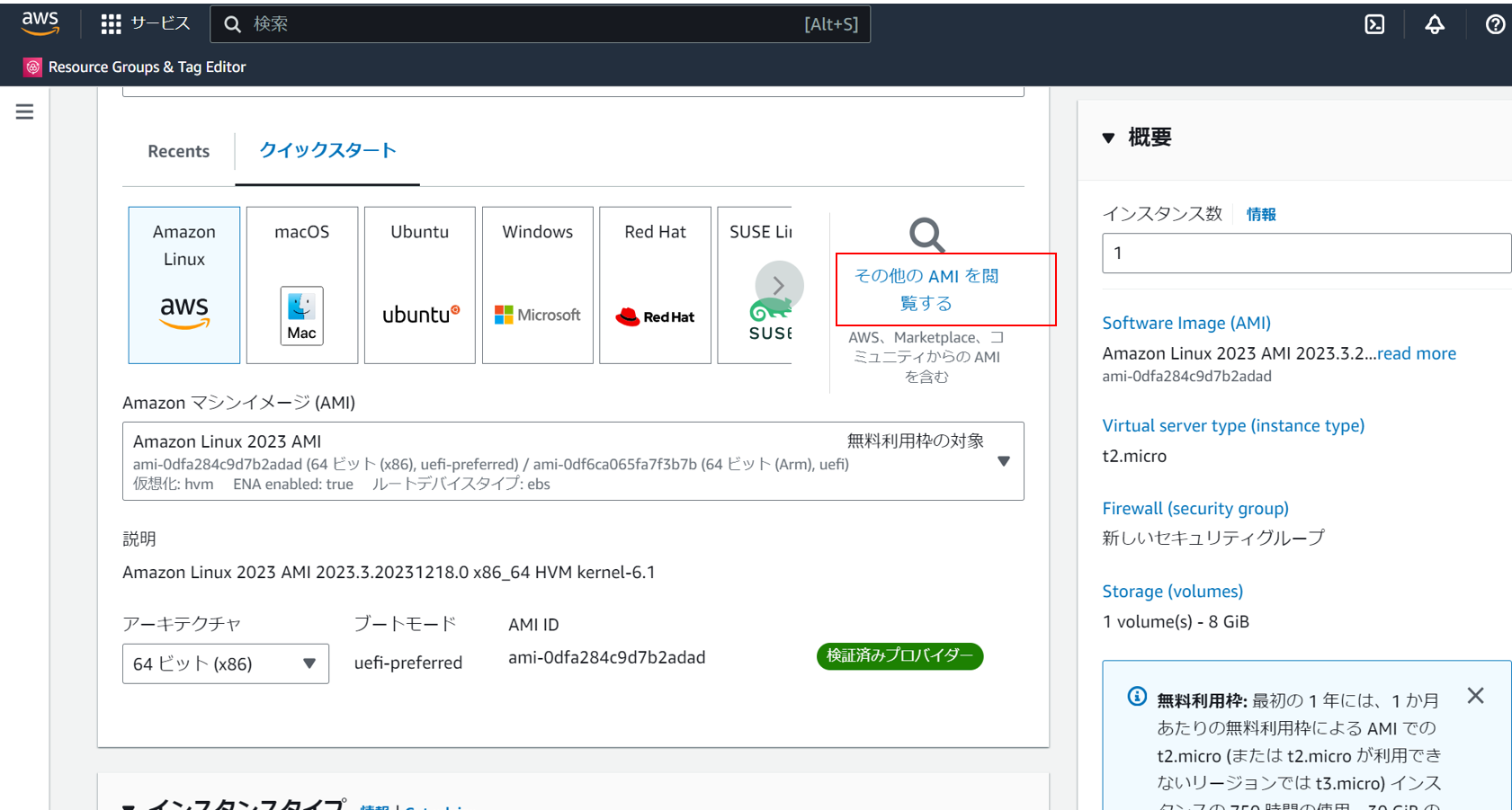Open the help question mark icon
1512x810 pixels.
(1495, 24)
